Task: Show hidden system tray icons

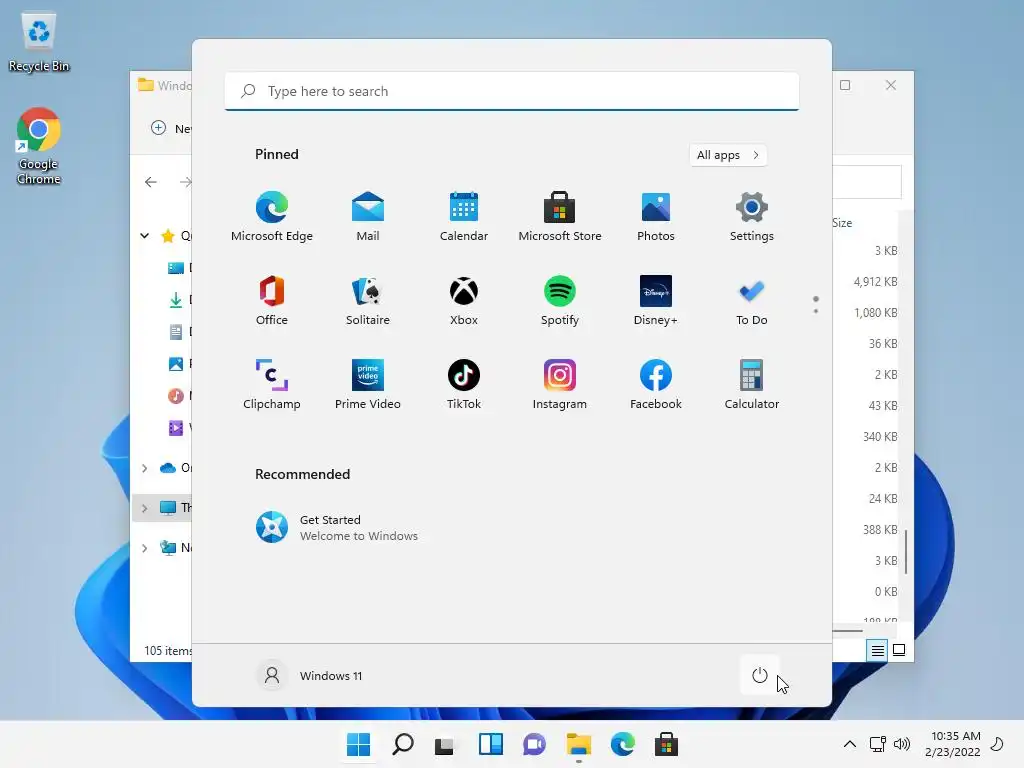Action: pyautogui.click(x=850, y=744)
